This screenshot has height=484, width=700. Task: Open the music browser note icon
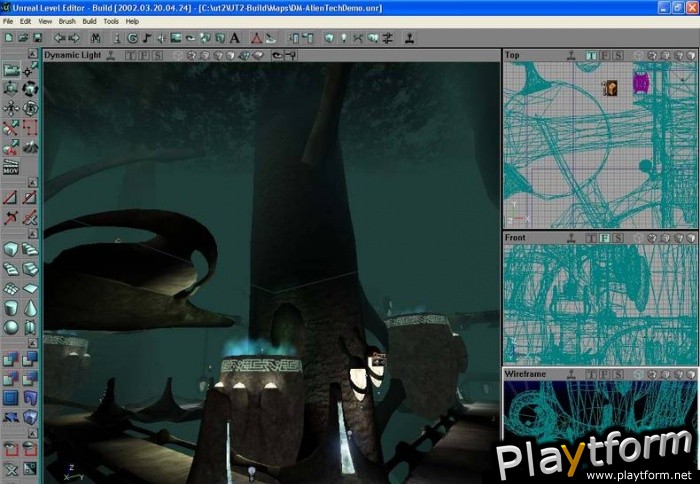[146, 38]
